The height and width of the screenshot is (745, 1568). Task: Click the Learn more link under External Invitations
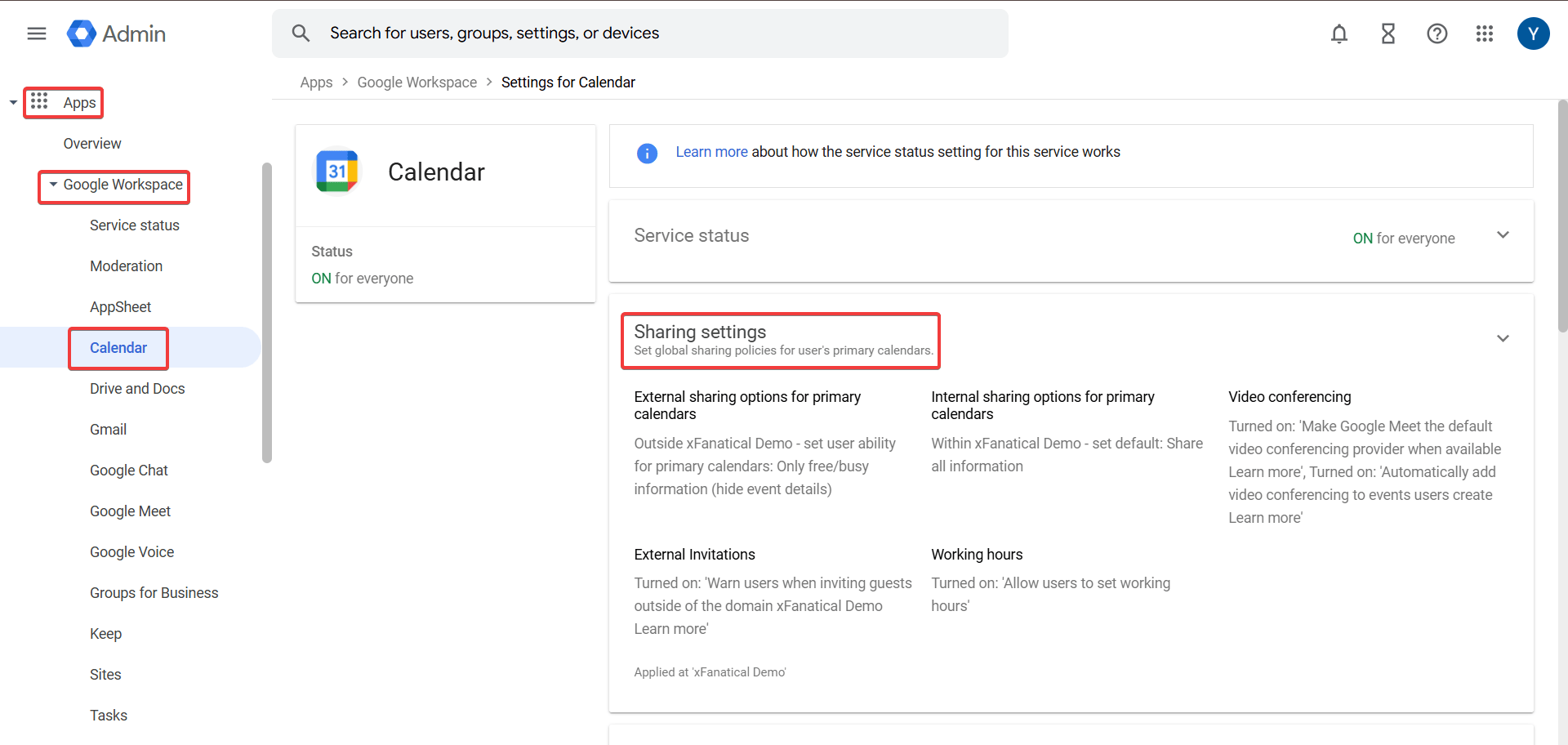670,628
